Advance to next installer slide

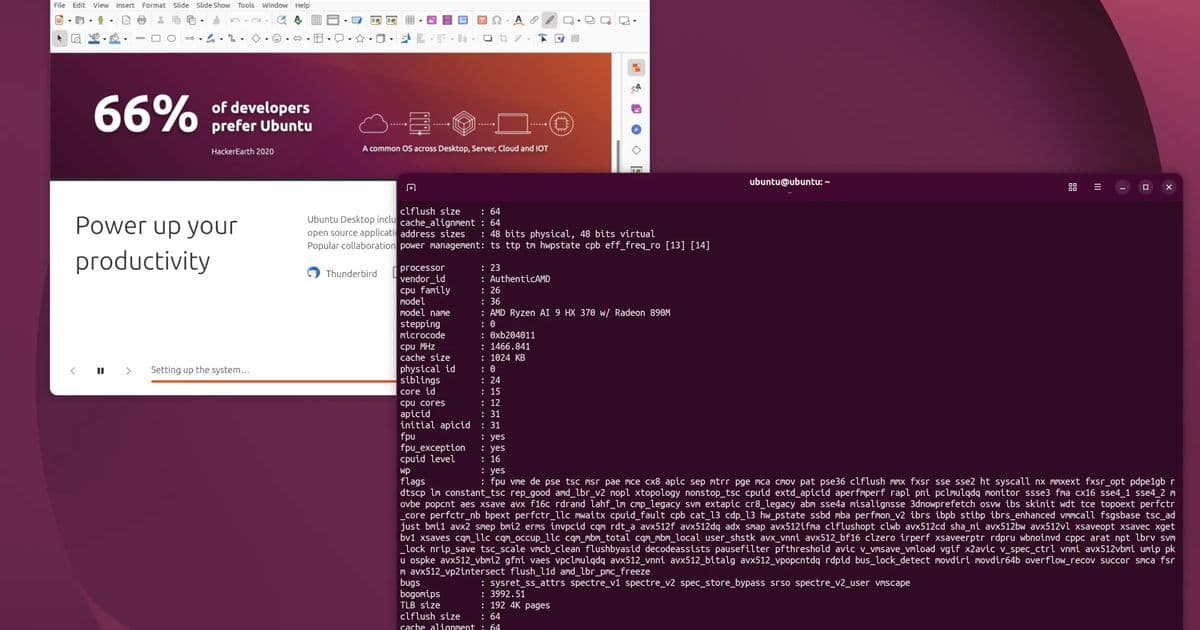[128, 370]
